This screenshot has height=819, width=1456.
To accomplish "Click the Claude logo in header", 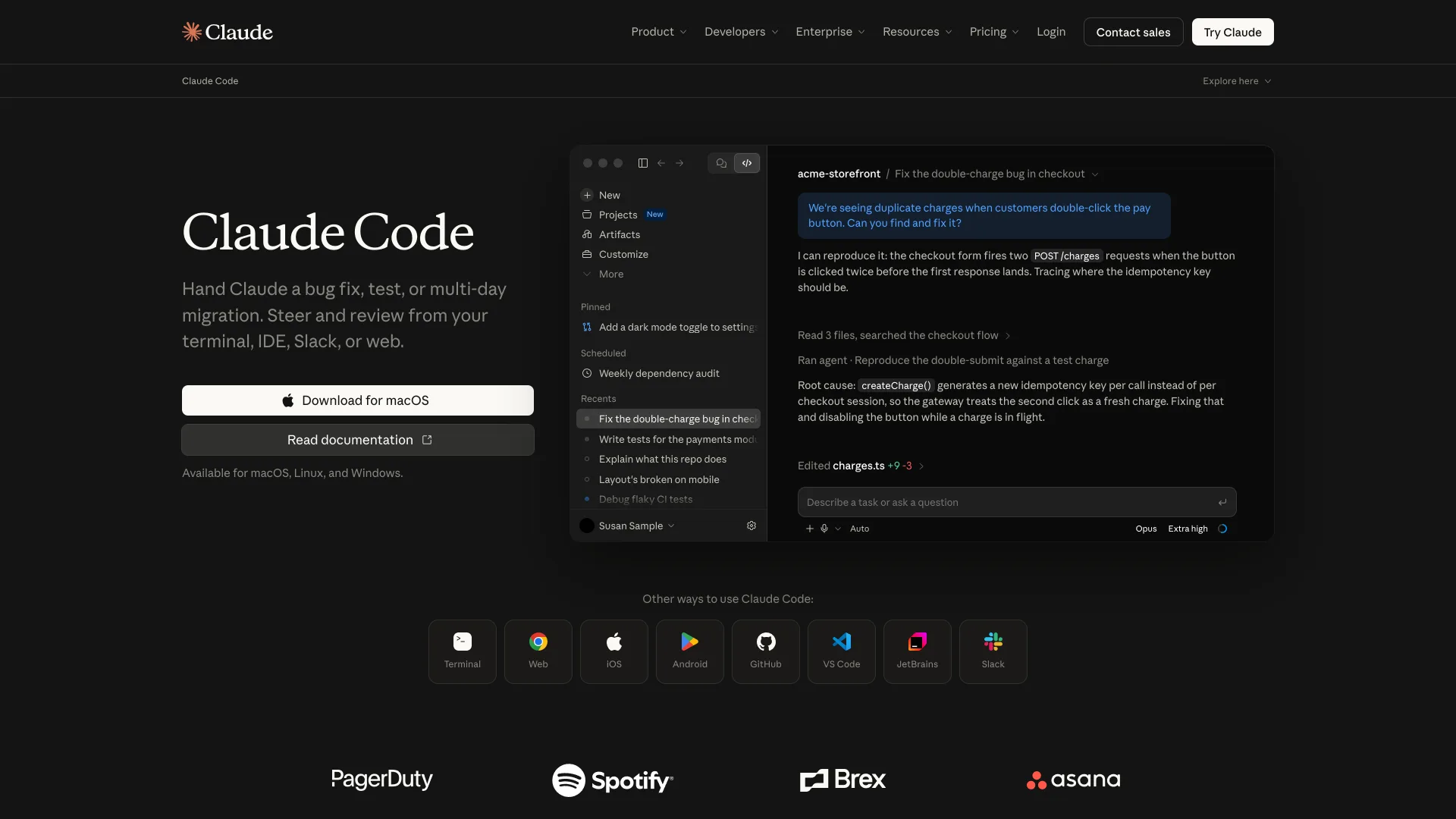I will tap(227, 32).
